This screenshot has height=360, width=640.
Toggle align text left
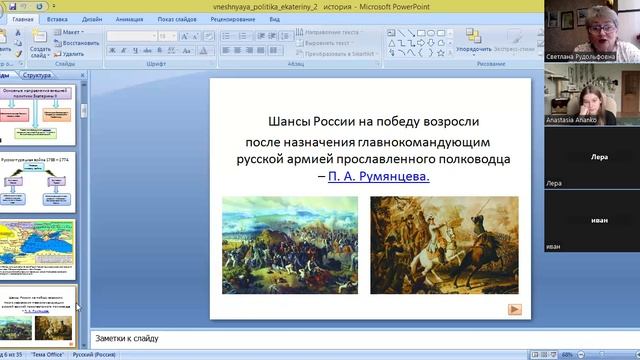pyautogui.click(x=226, y=50)
